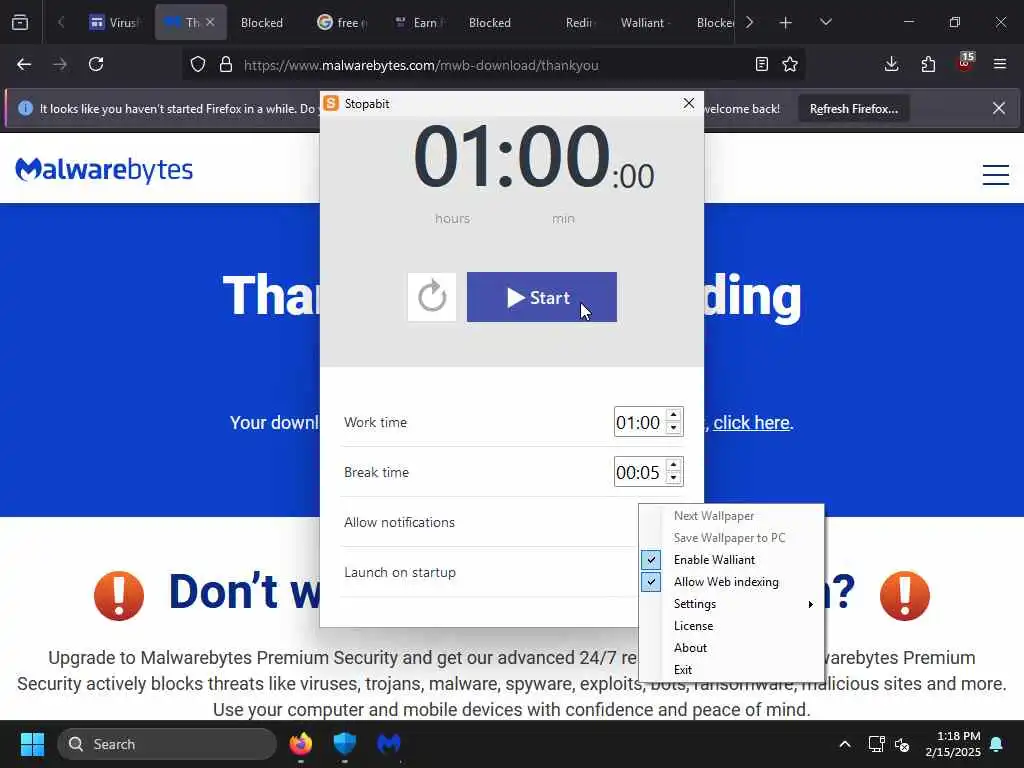
Task: Increase Work time with up arrow
Action: coord(673,415)
